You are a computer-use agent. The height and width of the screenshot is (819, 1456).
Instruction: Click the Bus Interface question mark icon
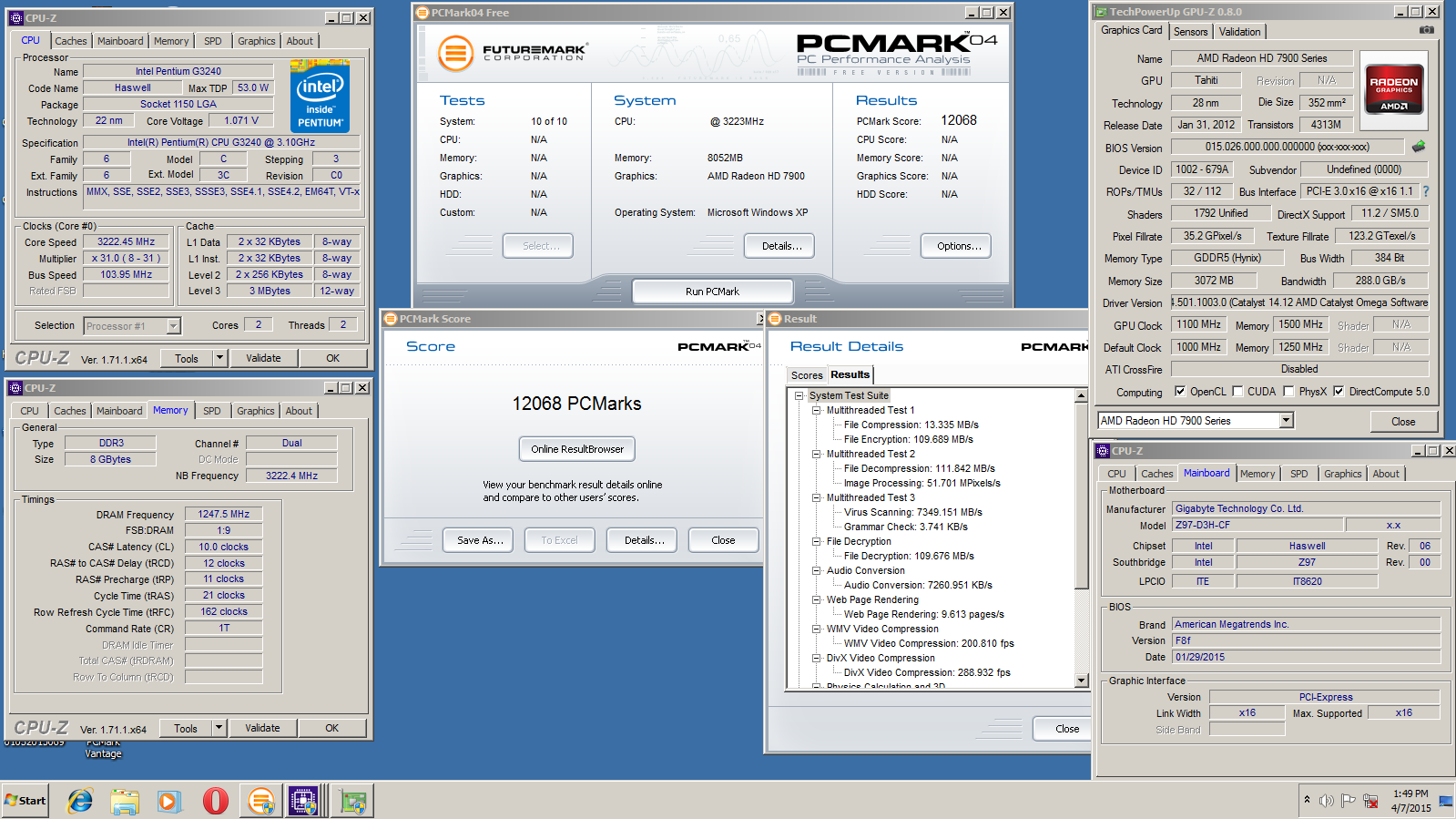point(1426,191)
